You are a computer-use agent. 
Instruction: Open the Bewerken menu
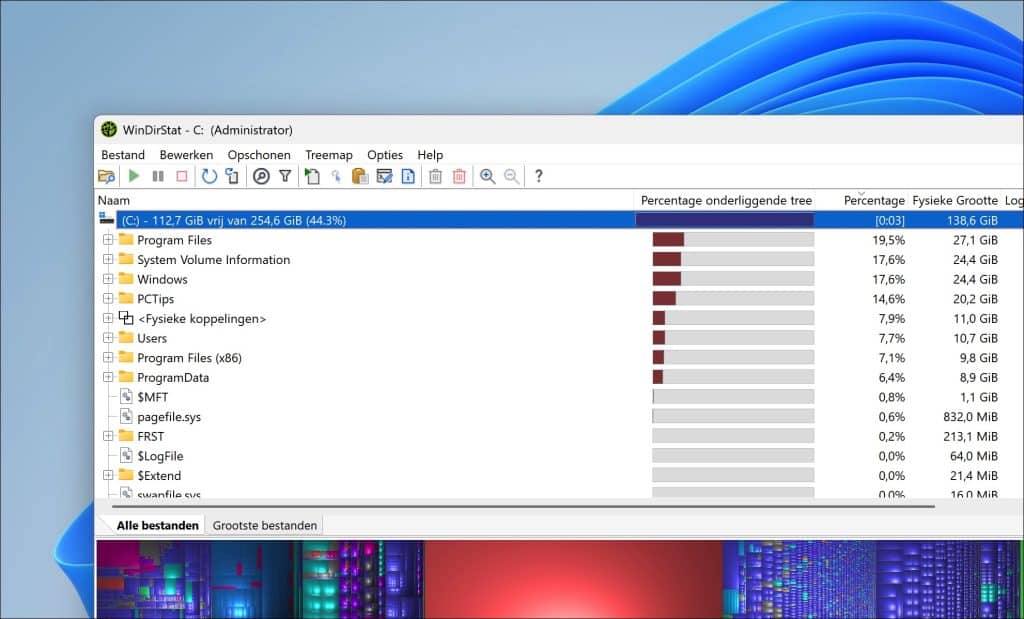point(186,155)
